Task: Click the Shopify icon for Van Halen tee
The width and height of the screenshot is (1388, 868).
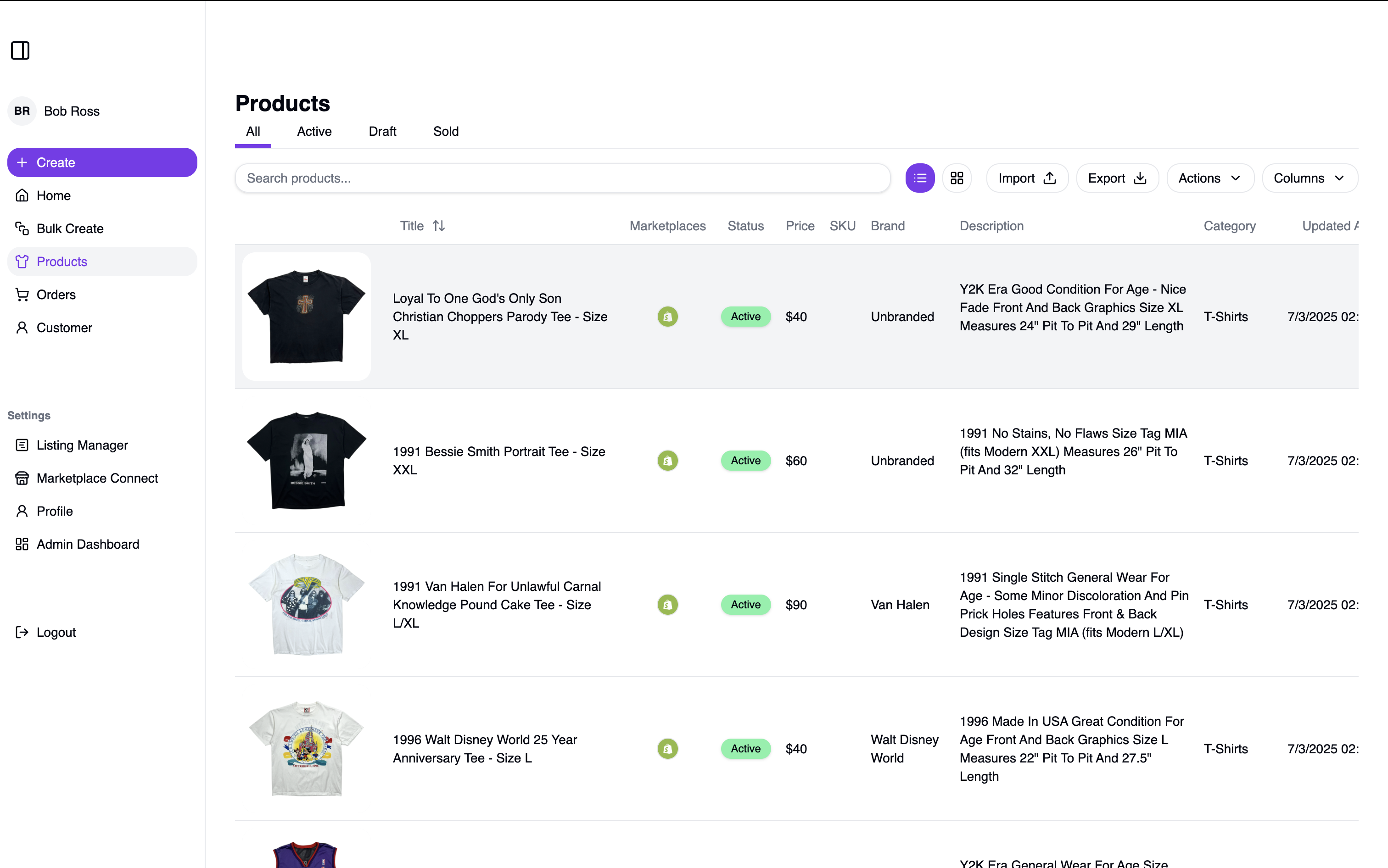Action: tap(667, 605)
